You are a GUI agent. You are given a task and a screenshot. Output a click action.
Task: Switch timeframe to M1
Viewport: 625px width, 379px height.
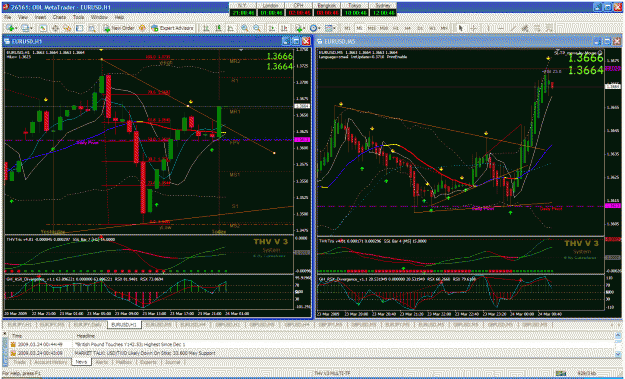(347, 28)
